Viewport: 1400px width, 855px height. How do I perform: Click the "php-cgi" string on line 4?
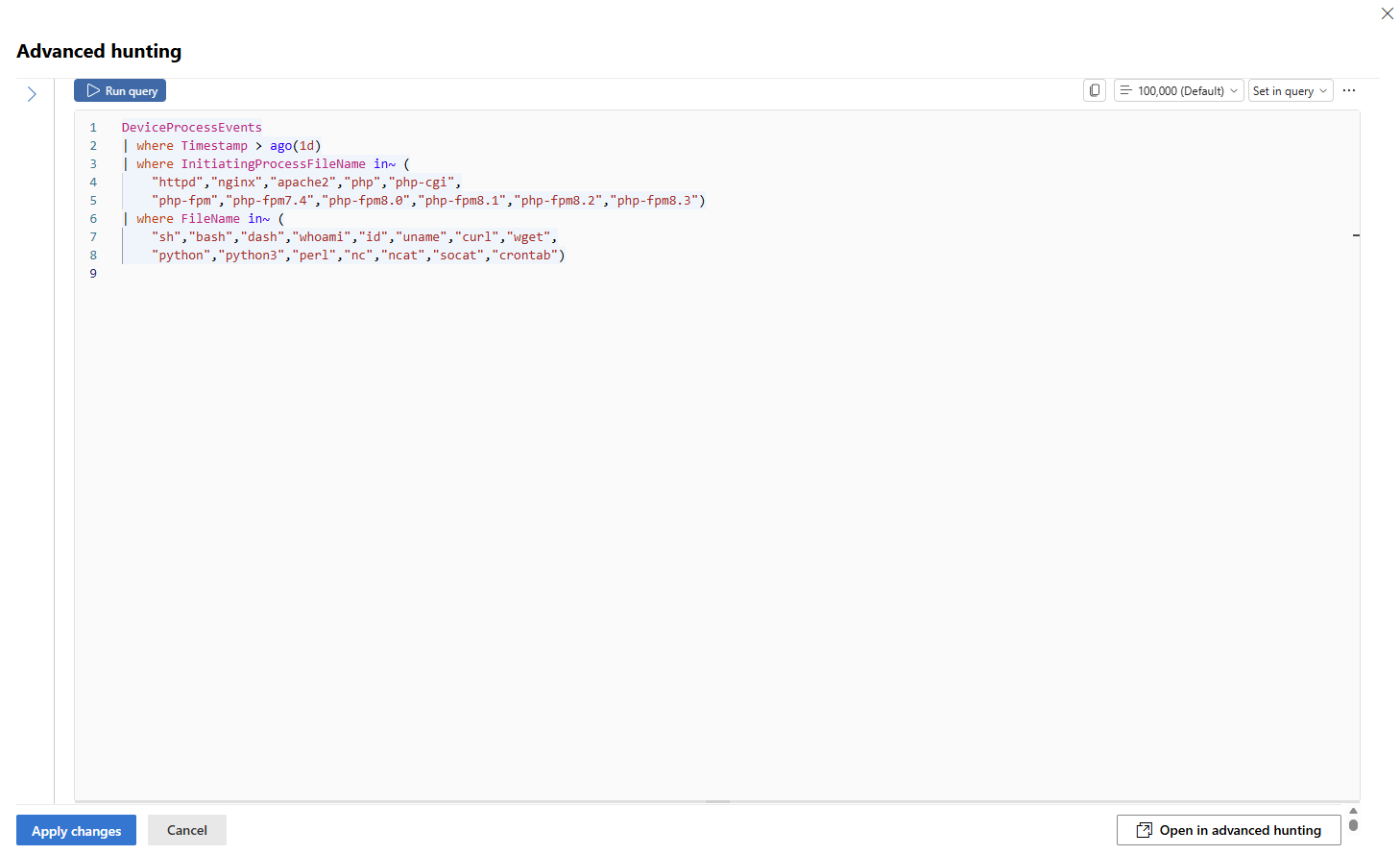[421, 182]
